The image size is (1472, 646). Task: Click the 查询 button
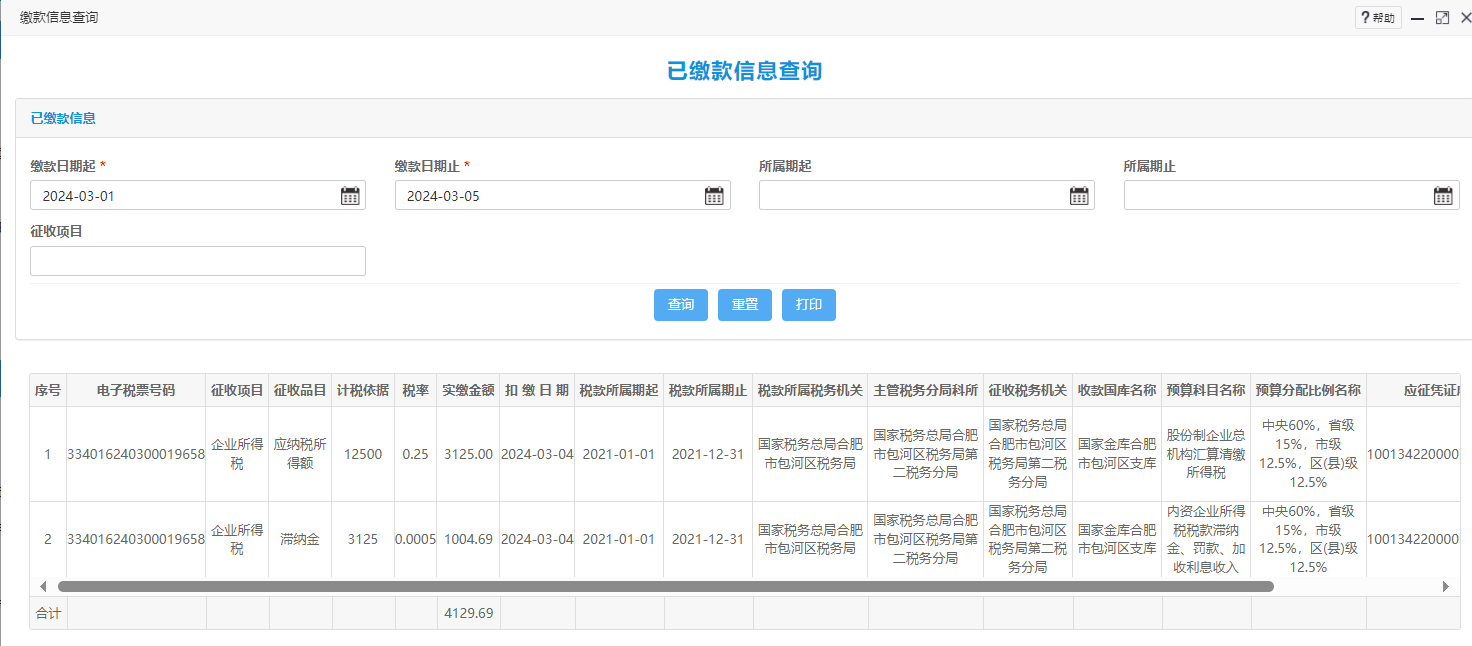pyautogui.click(x=681, y=305)
